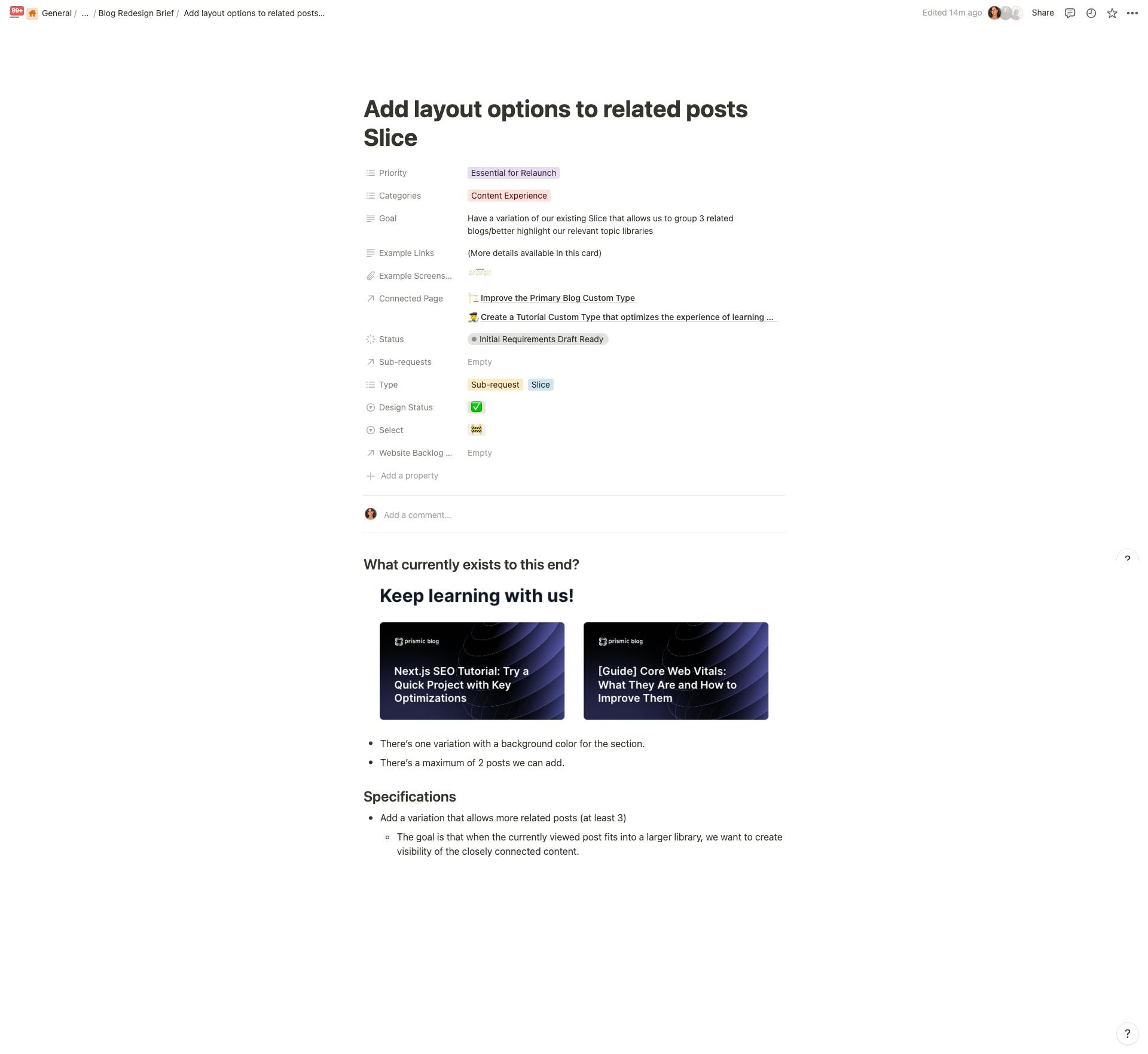The image size is (1148, 1054).
Task: Click Add a comment input field
Action: tap(417, 515)
